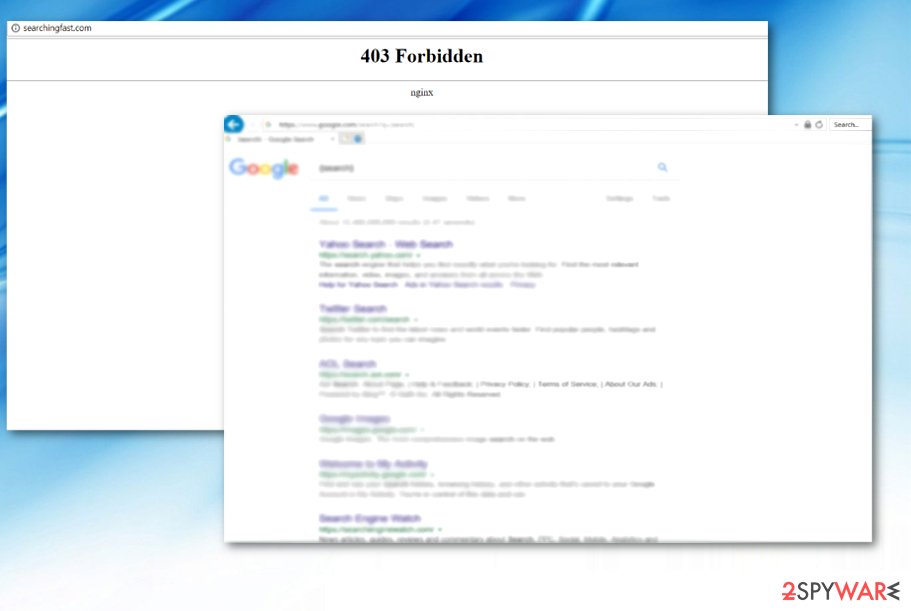Open the address bar dropdown arrow
911x611 pixels.
[x=796, y=125]
